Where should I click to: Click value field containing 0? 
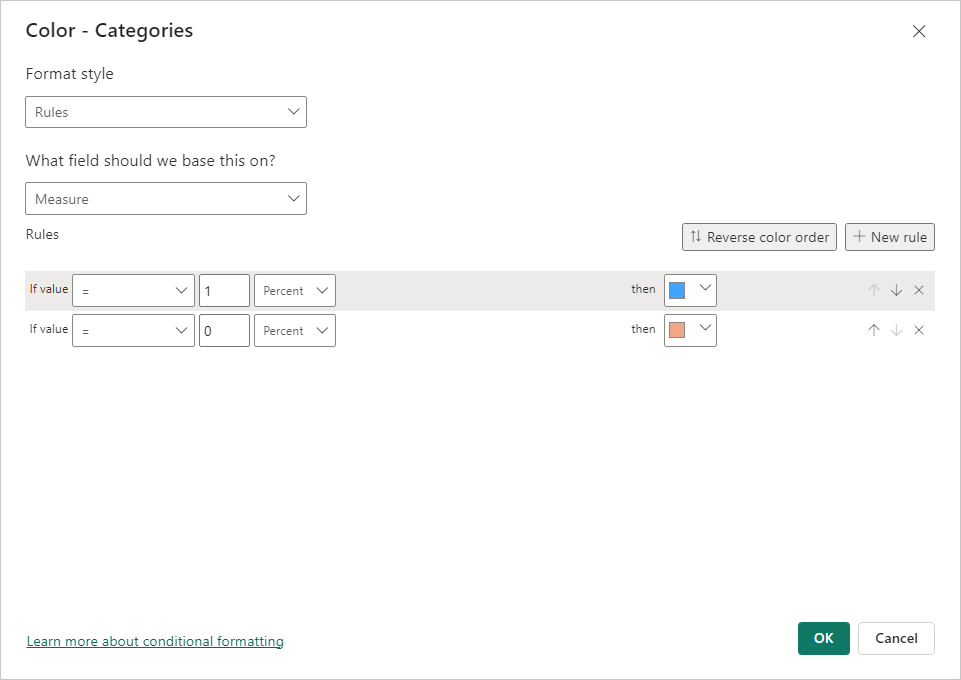[224, 330]
